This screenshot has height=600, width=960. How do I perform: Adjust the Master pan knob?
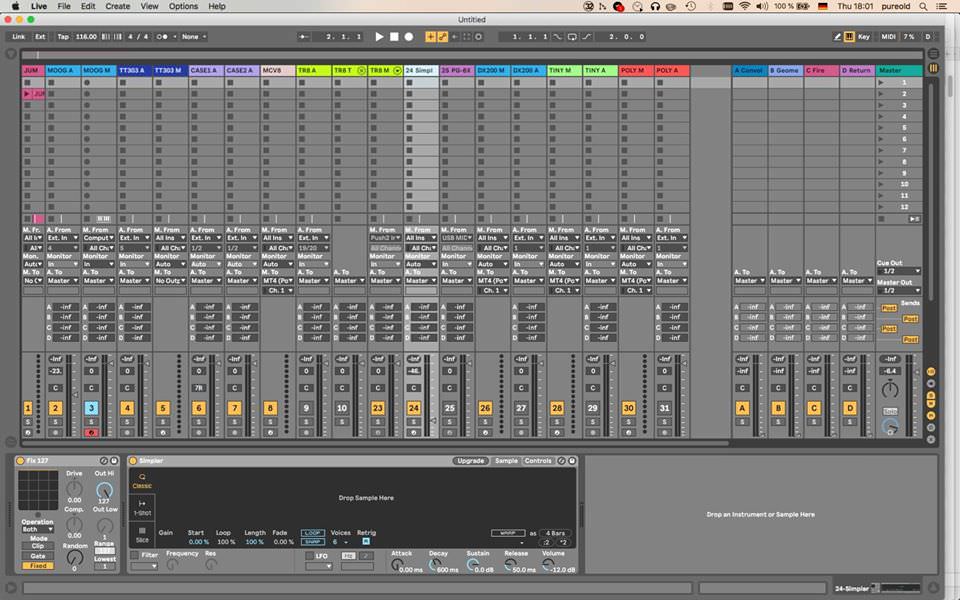pos(890,389)
